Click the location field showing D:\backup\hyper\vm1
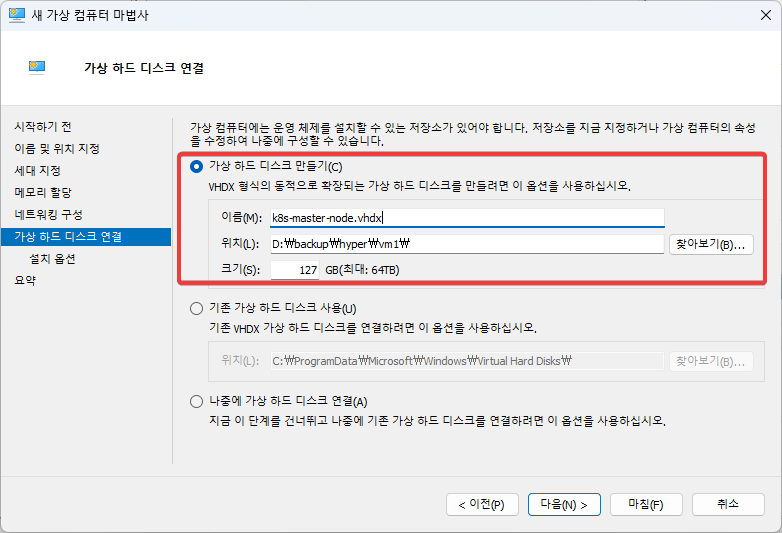 (x=465, y=244)
